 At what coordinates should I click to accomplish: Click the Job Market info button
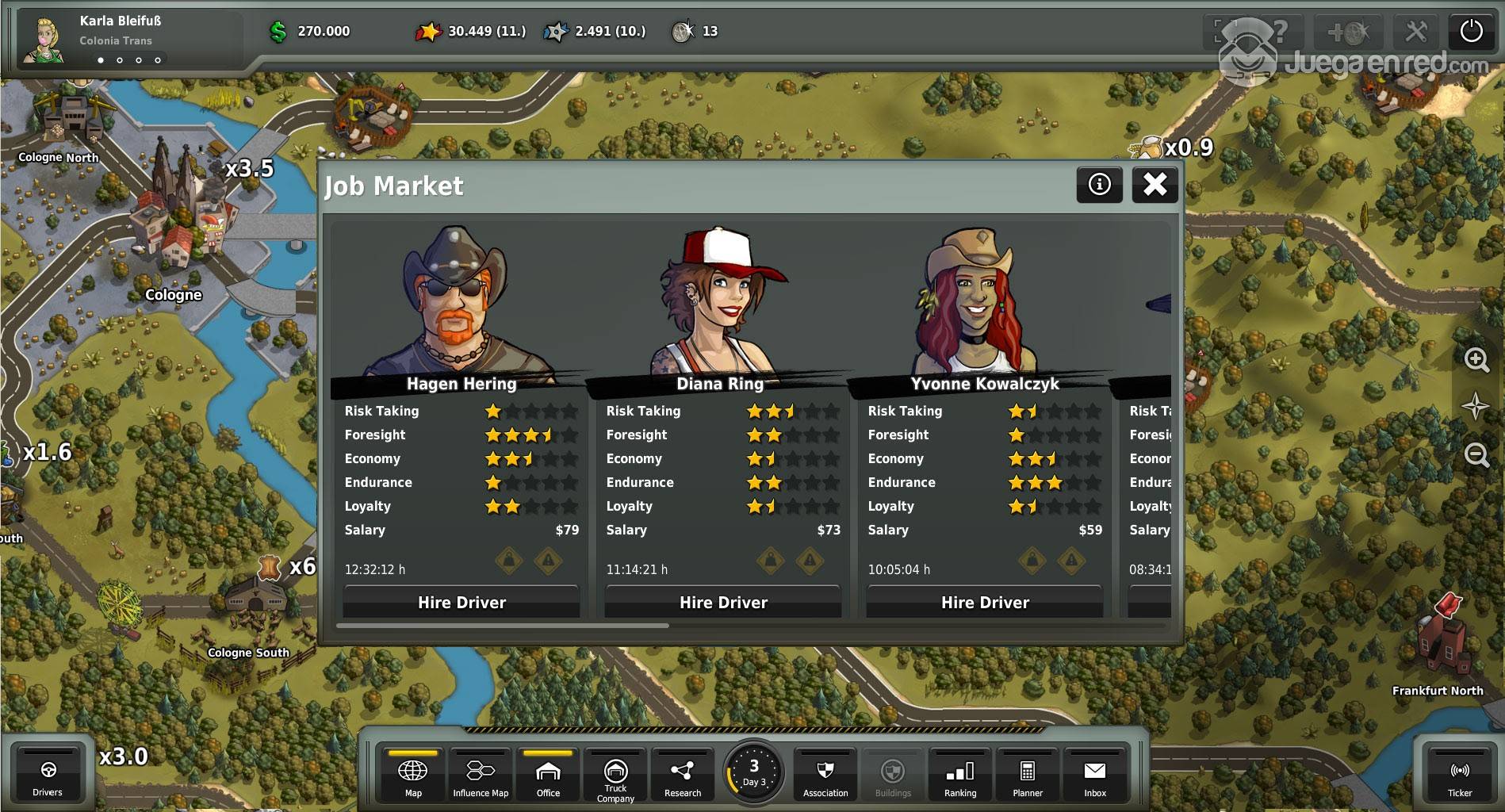pos(1099,185)
